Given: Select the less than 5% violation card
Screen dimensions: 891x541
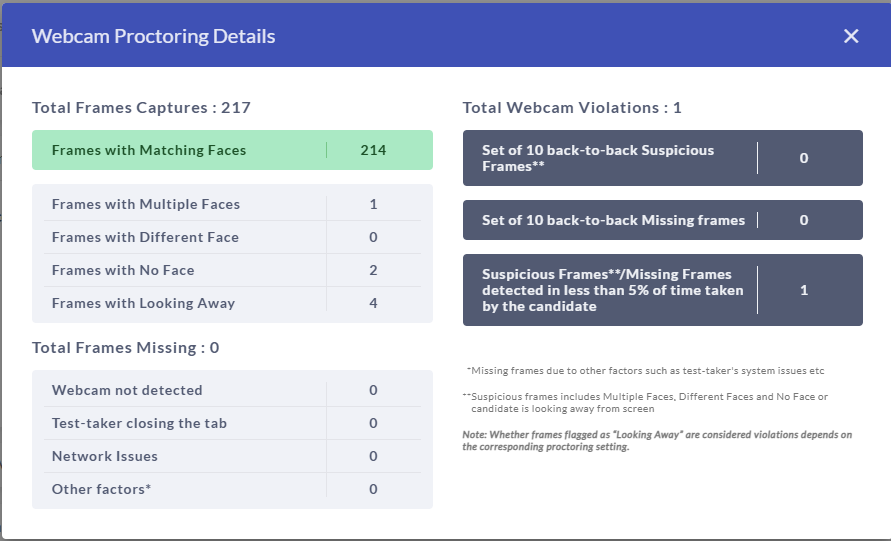Looking at the screenshot, I should click(x=663, y=290).
